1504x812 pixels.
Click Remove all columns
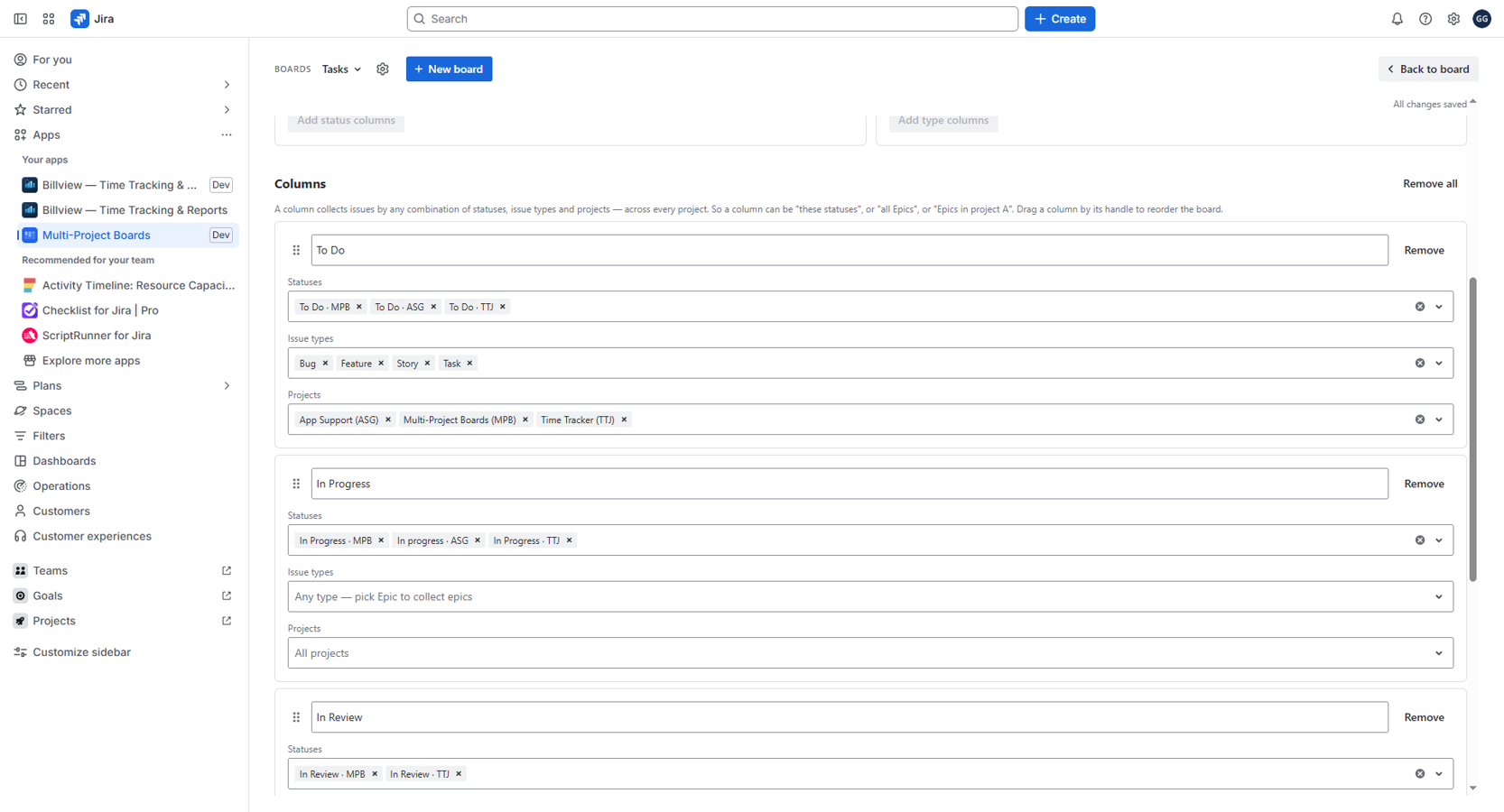tap(1429, 184)
